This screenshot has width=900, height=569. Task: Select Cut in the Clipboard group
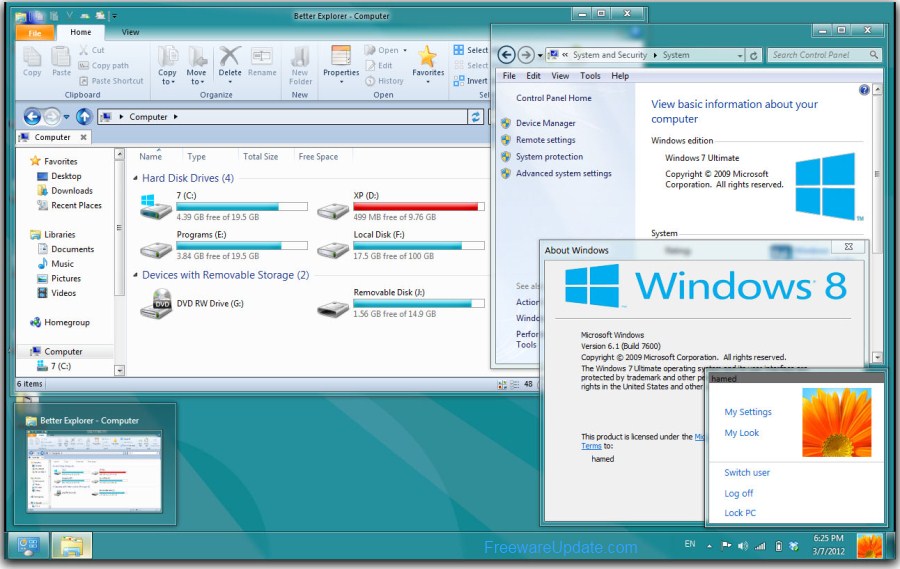pyautogui.click(x=92, y=50)
